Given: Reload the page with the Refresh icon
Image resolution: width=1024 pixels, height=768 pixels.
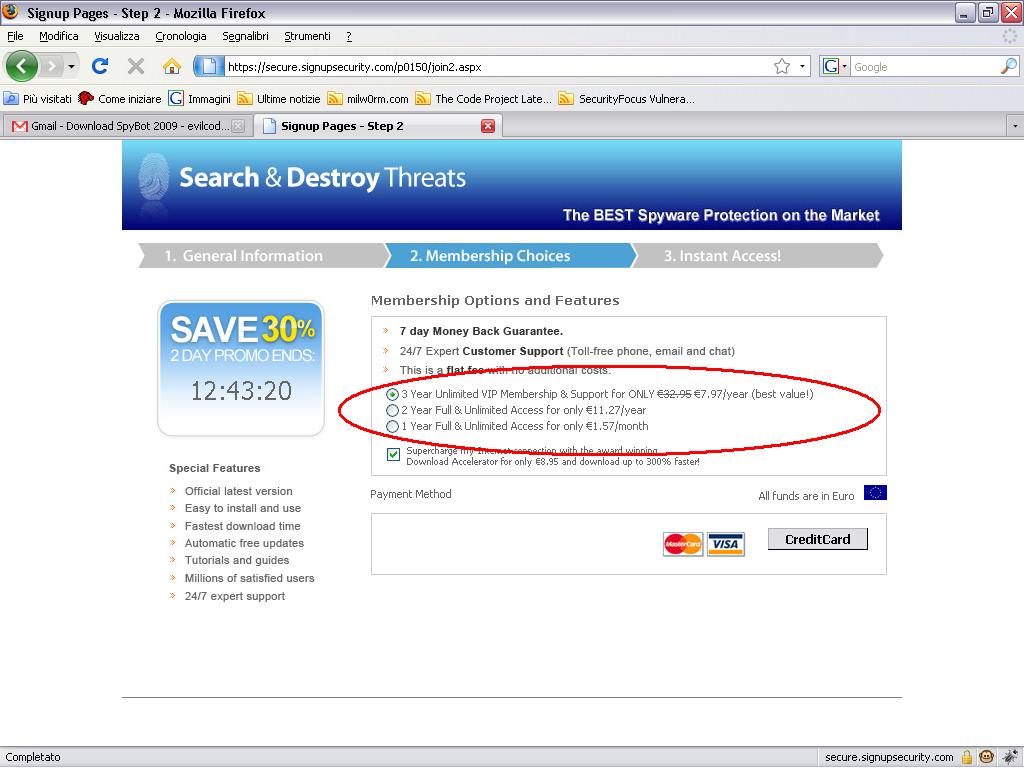Looking at the screenshot, I should [x=100, y=66].
